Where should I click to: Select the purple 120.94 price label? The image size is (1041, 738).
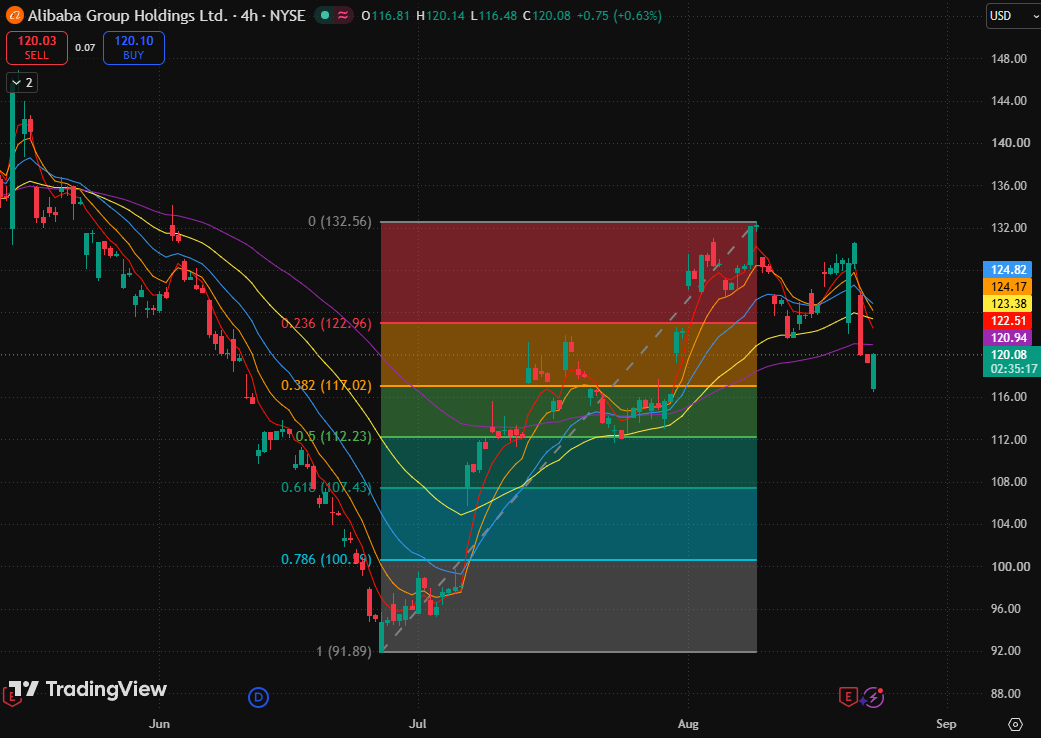click(1007, 338)
